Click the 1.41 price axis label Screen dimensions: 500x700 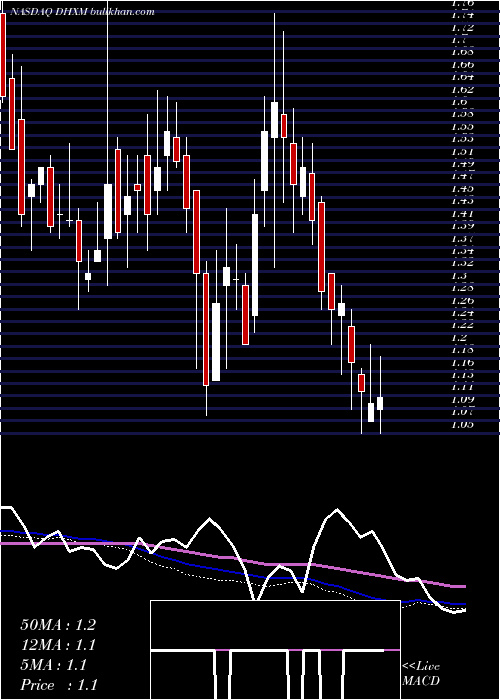pyautogui.click(x=462, y=213)
